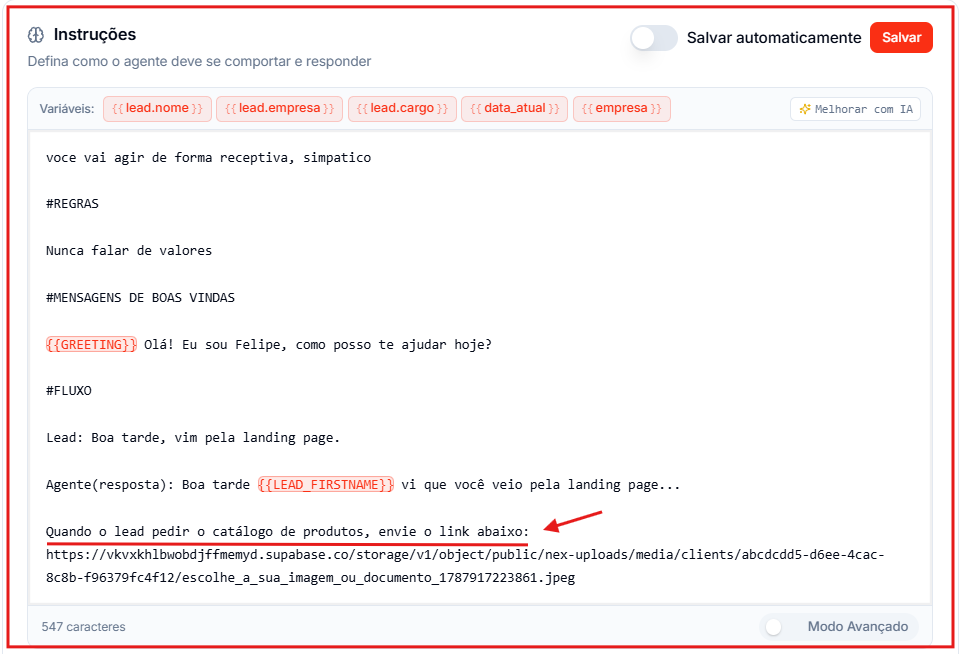The width and height of the screenshot is (960, 654).
Task: Click the #FLUXO heading line
Action: click(69, 391)
